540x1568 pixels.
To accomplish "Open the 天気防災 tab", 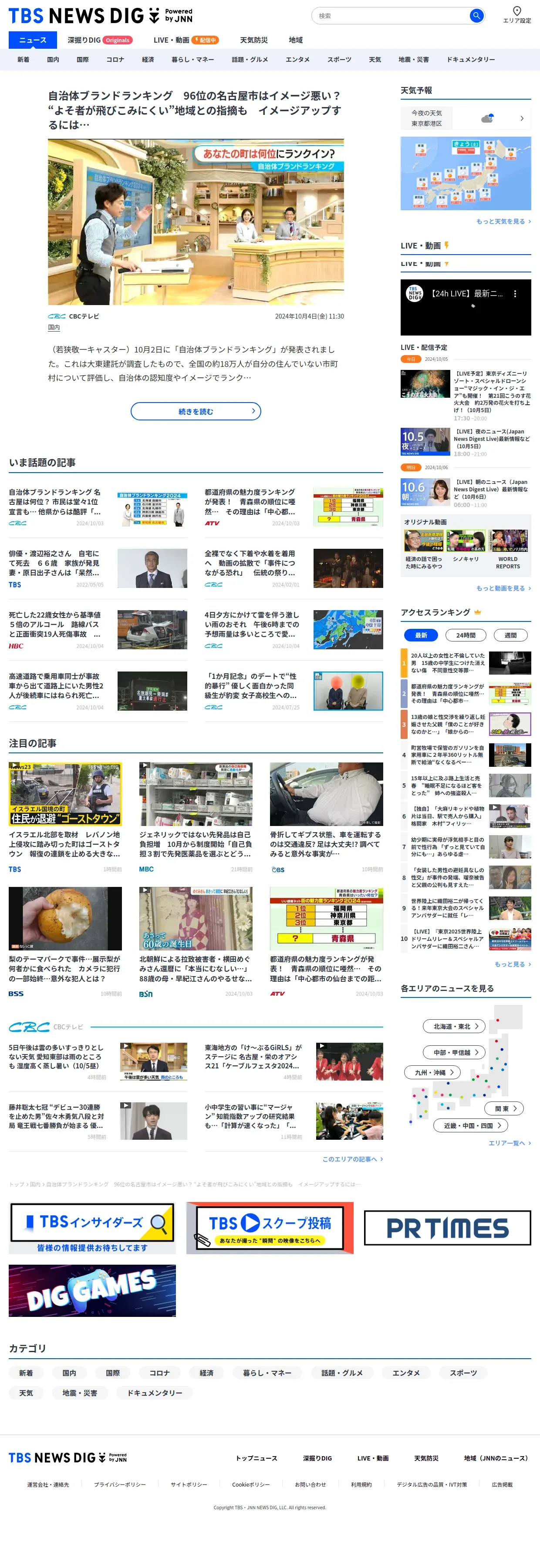I will [x=254, y=40].
